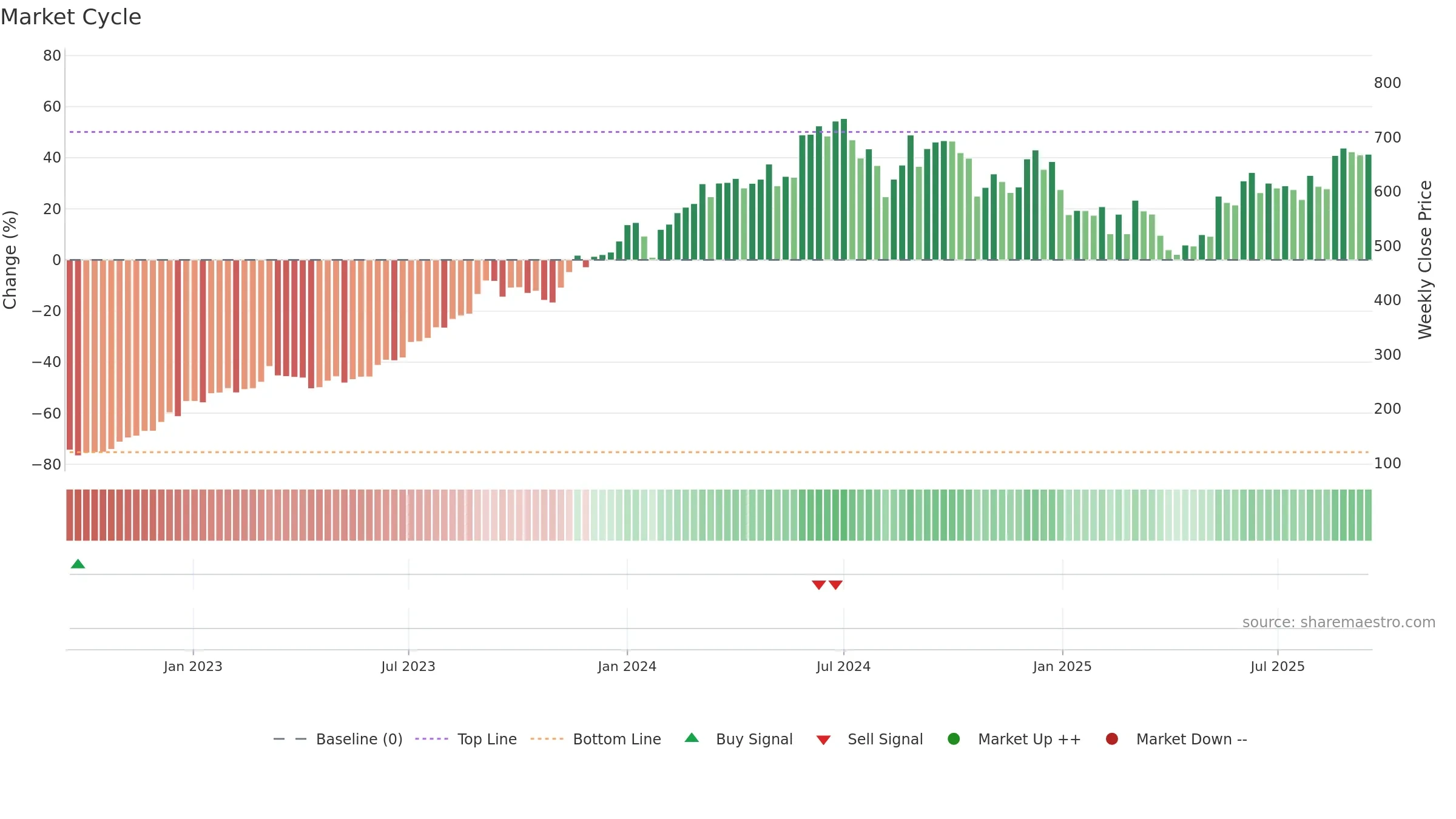Image resolution: width=1456 pixels, height=819 pixels.
Task: Click the Jul 2025 x-axis label
Action: [1278, 666]
